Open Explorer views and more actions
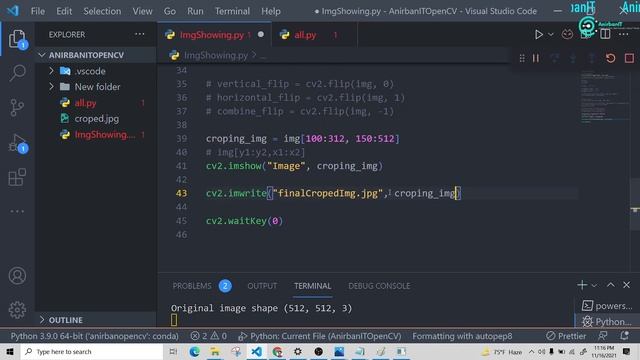Screen dimensions: 640x360 (140, 34)
